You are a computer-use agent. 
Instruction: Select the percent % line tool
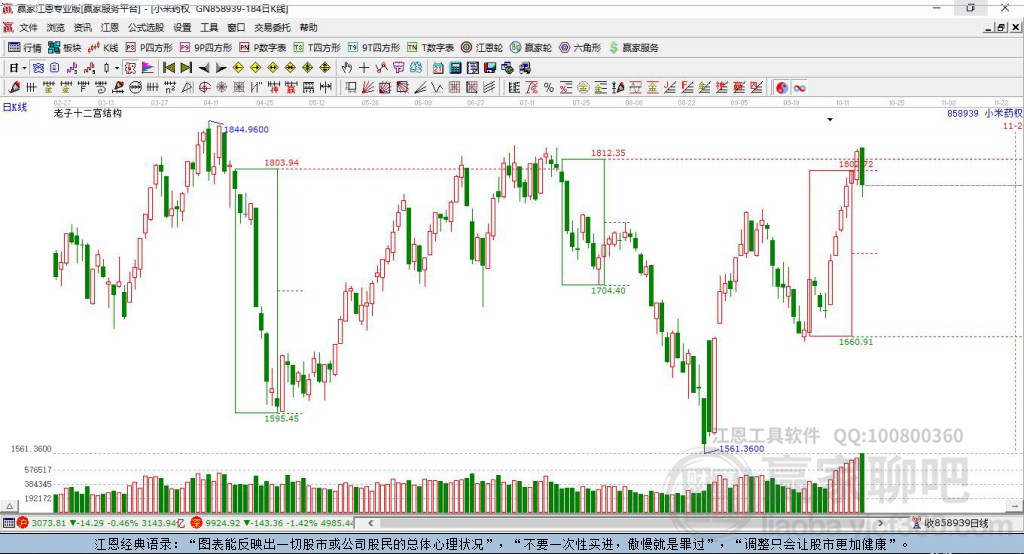[x=549, y=87]
